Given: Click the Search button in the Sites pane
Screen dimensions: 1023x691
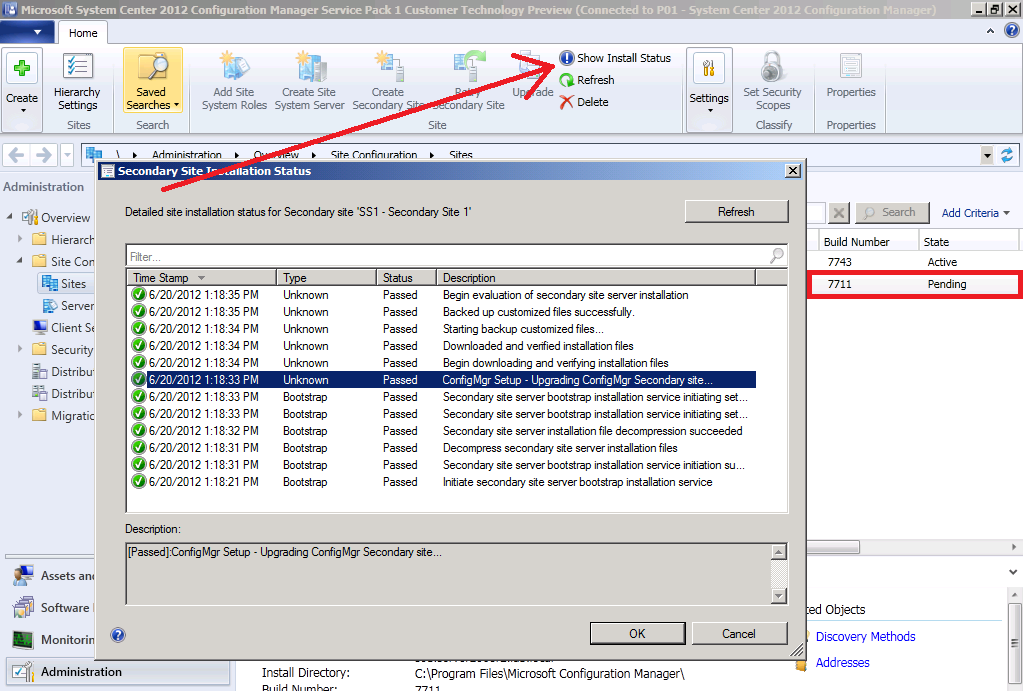Looking at the screenshot, I should coord(892,213).
